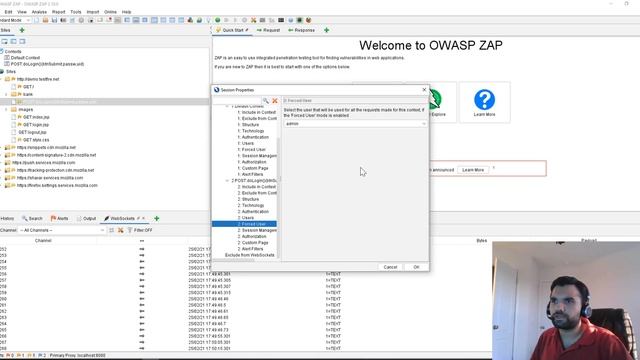Select 'Exclude from WebSockets' in dialog tree
The image size is (640, 360).
coord(249,255)
